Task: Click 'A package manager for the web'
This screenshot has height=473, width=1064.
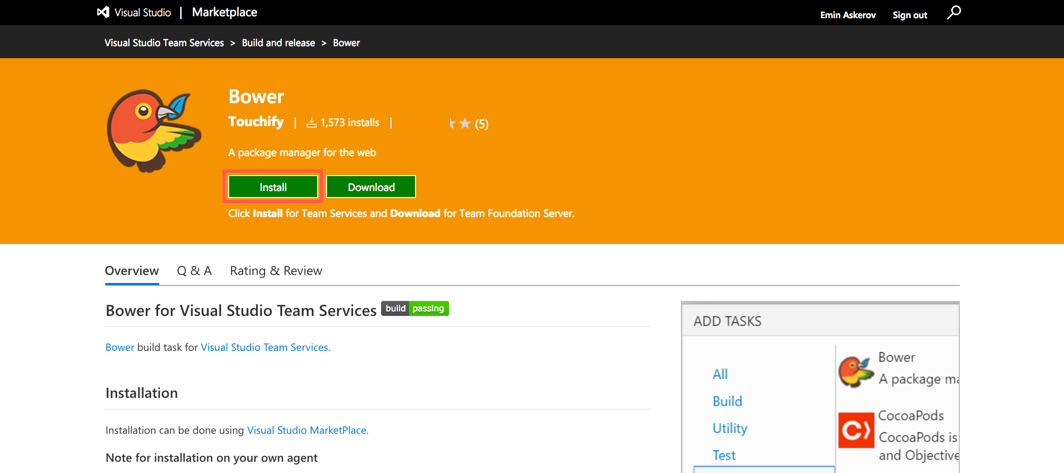Action: click(302, 153)
